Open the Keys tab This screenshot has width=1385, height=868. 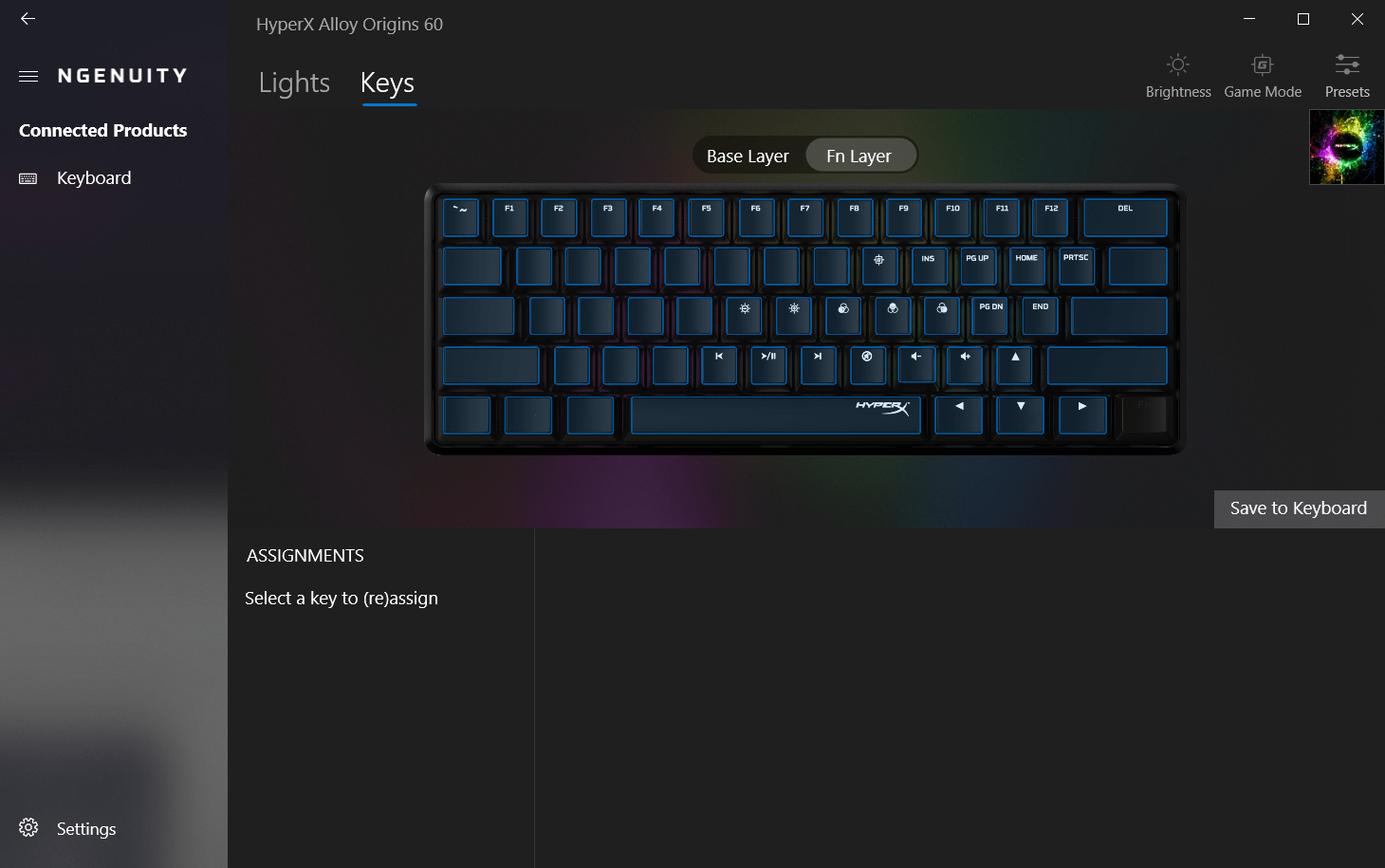(388, 83)
